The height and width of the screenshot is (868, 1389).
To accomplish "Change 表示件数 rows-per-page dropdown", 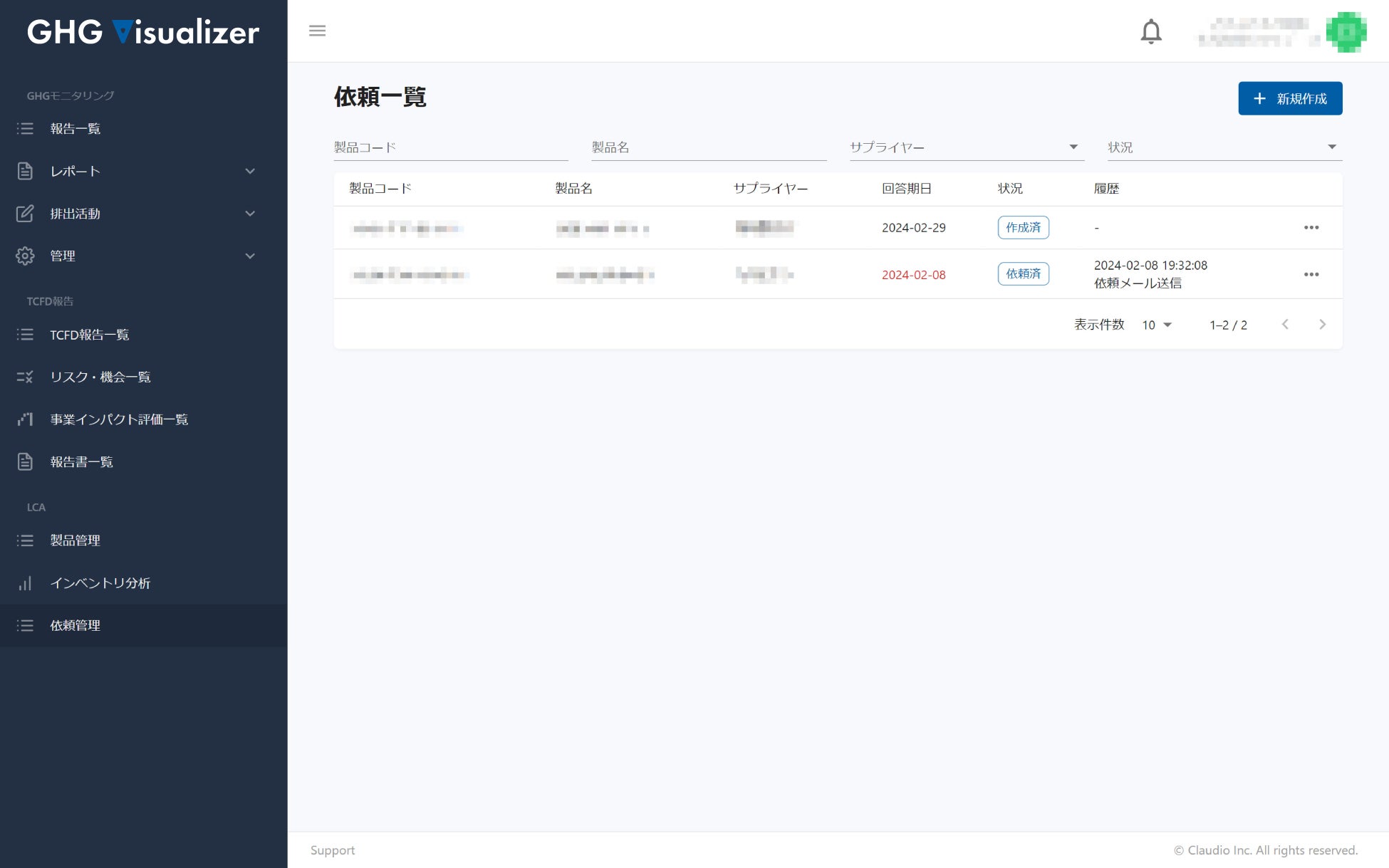I will click(1157, 325).
